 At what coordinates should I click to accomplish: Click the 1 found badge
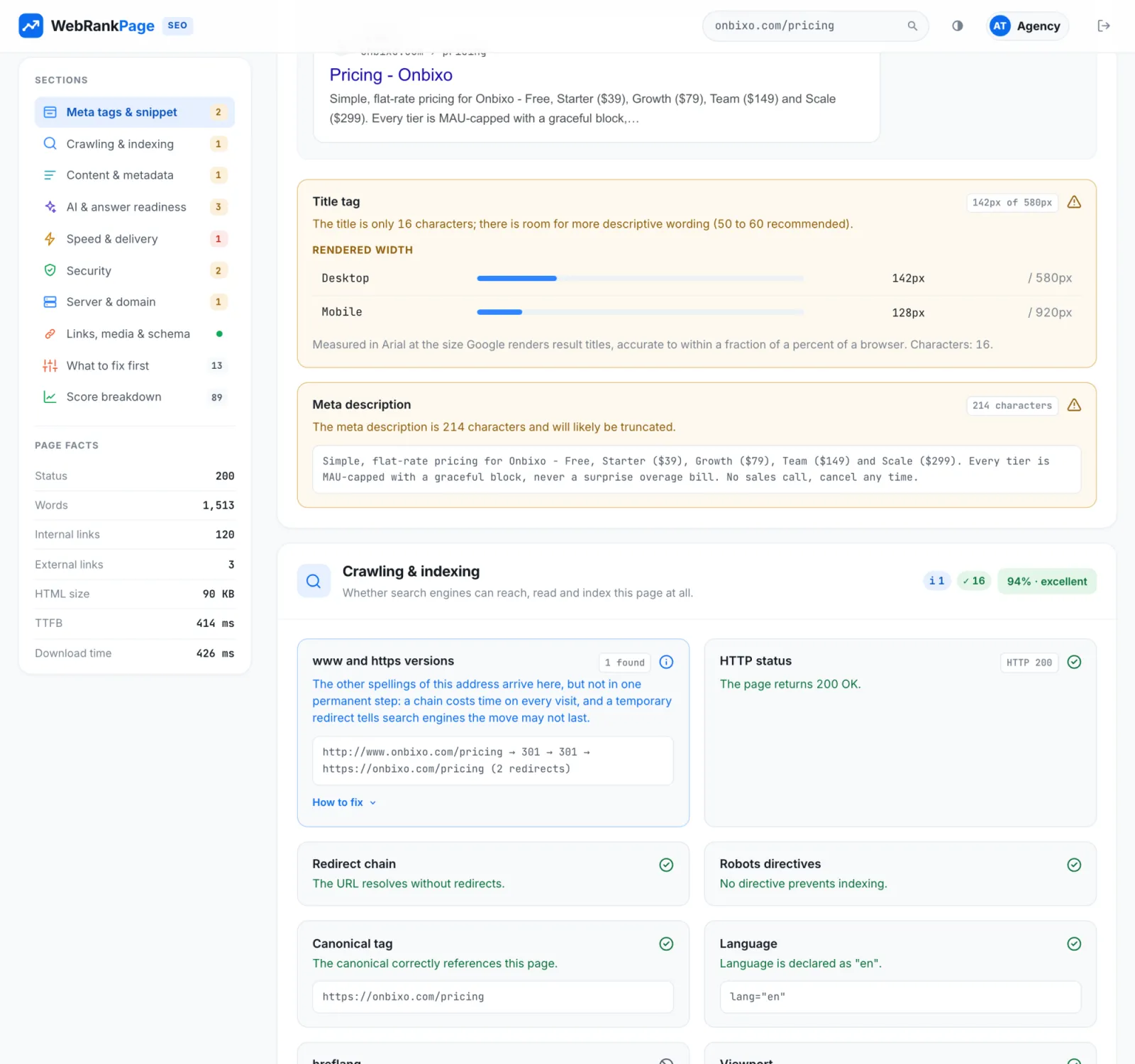pos(625,663)
